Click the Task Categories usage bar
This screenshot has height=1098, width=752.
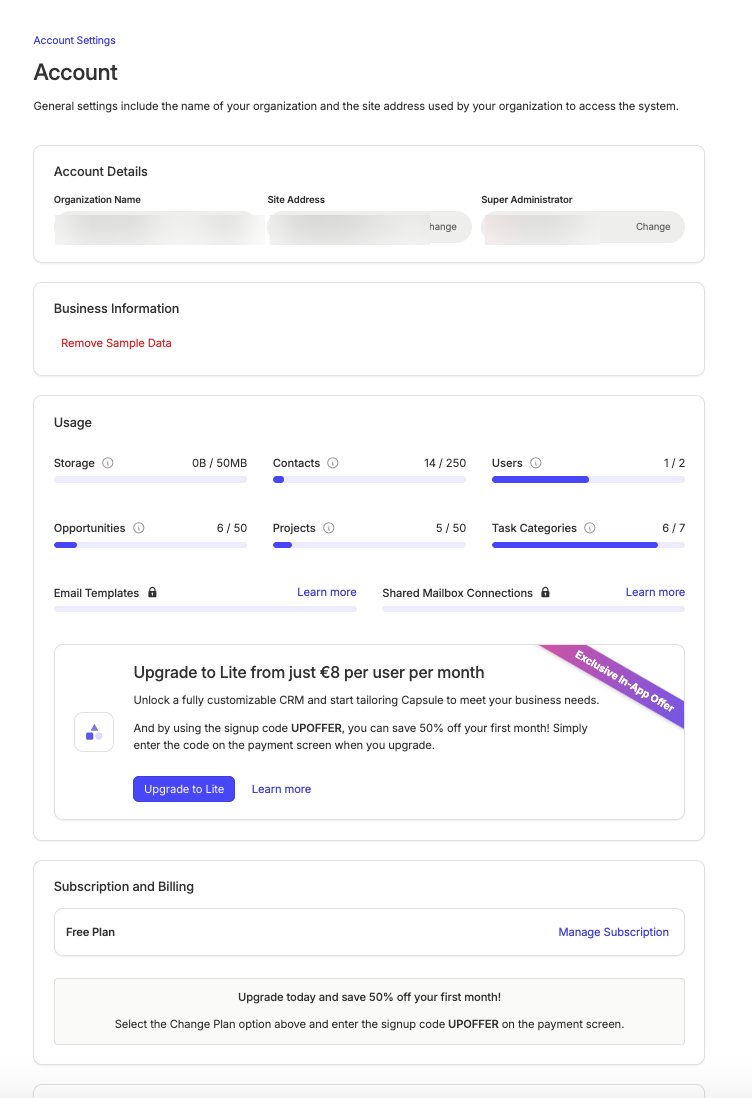[x=588, y=545]
